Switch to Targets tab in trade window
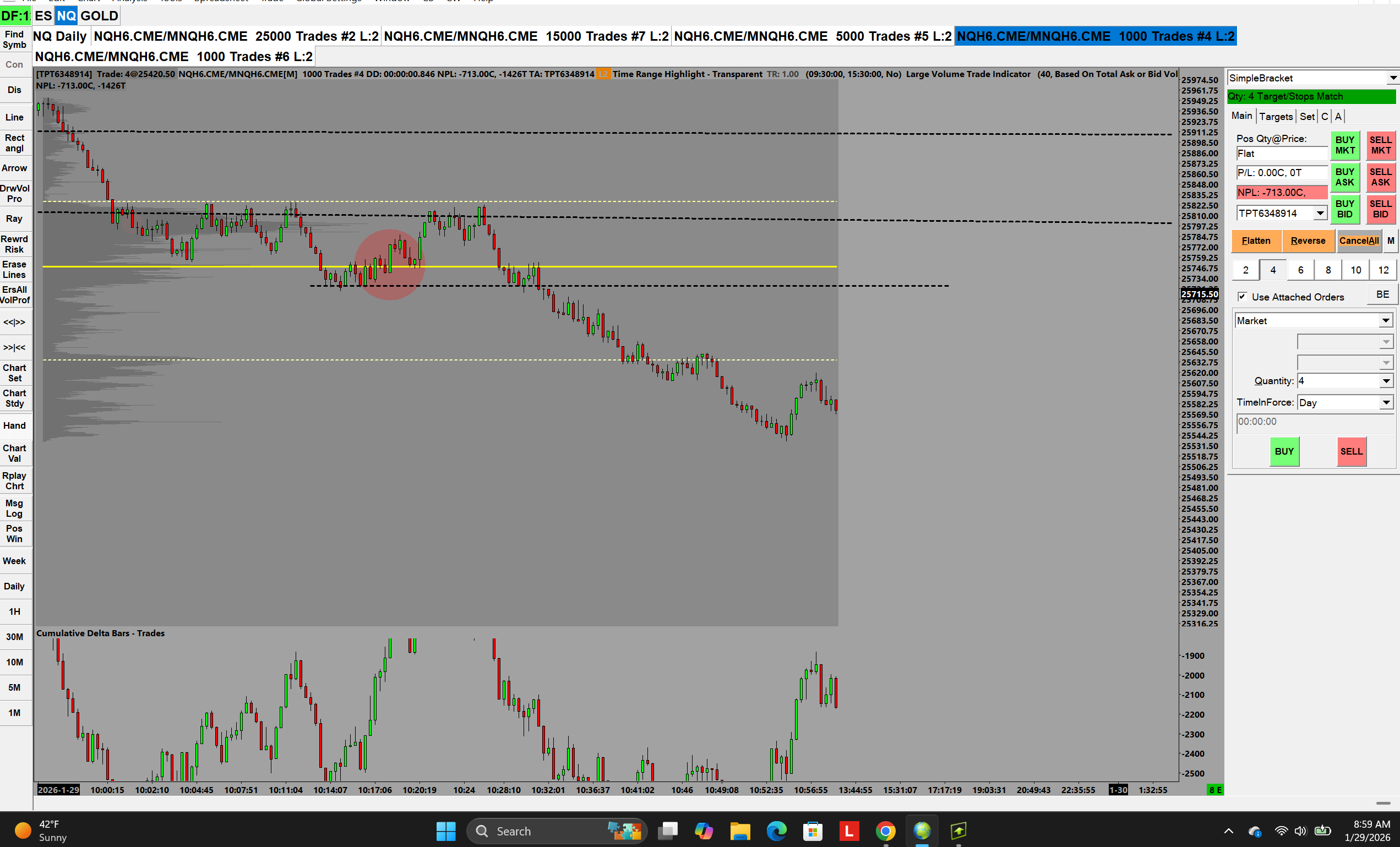 tap(1276, 117)
